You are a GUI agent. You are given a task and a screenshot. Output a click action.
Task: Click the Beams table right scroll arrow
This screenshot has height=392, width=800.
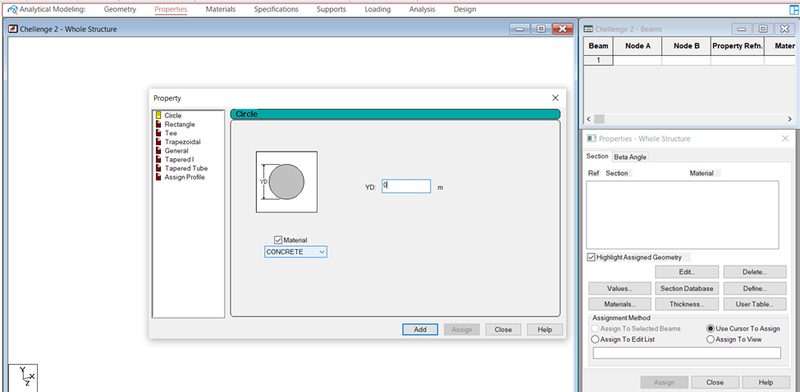coord(790,119)
